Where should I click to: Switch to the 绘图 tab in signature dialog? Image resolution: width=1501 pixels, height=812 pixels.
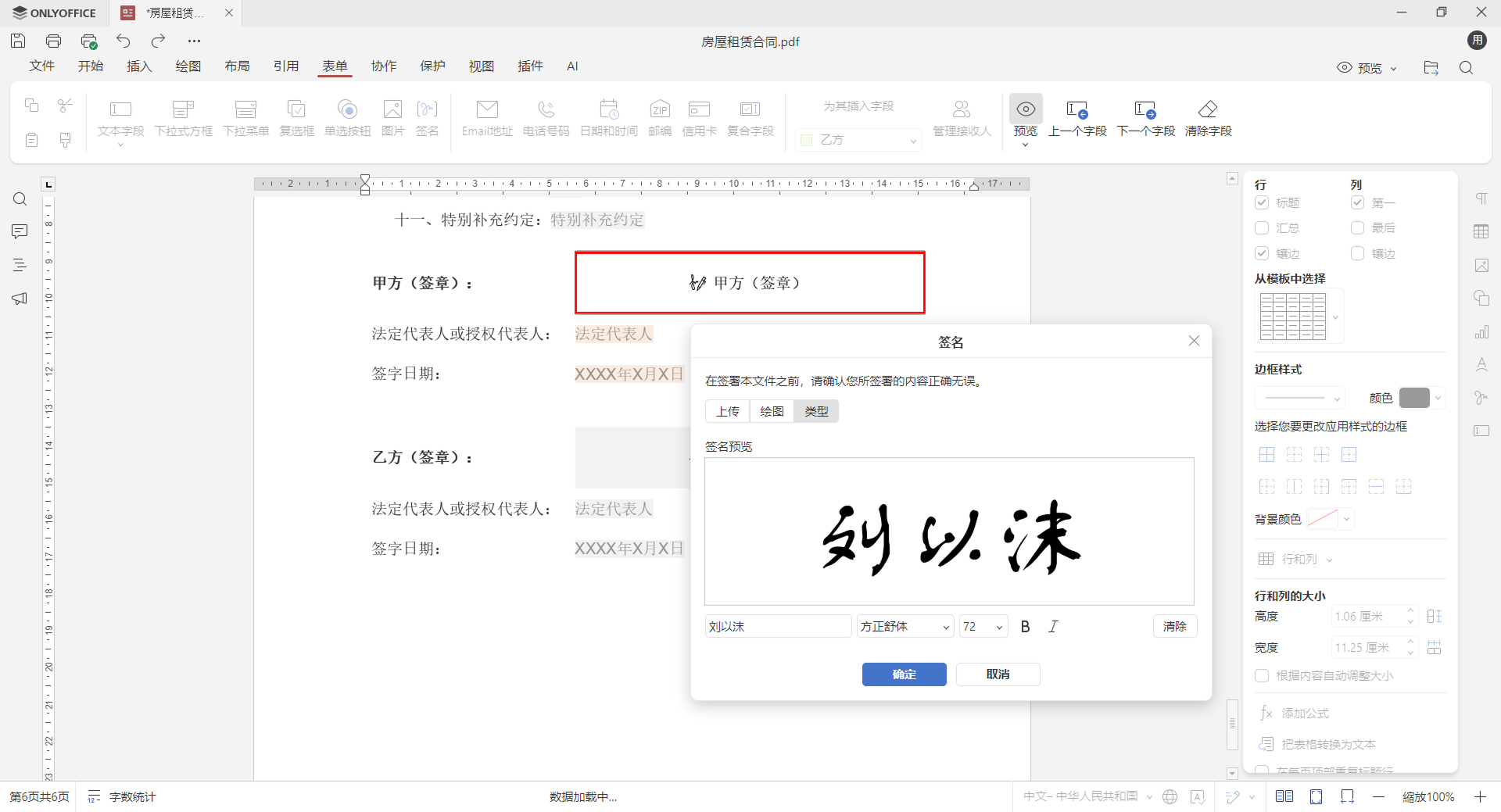(x=771, y=410)
